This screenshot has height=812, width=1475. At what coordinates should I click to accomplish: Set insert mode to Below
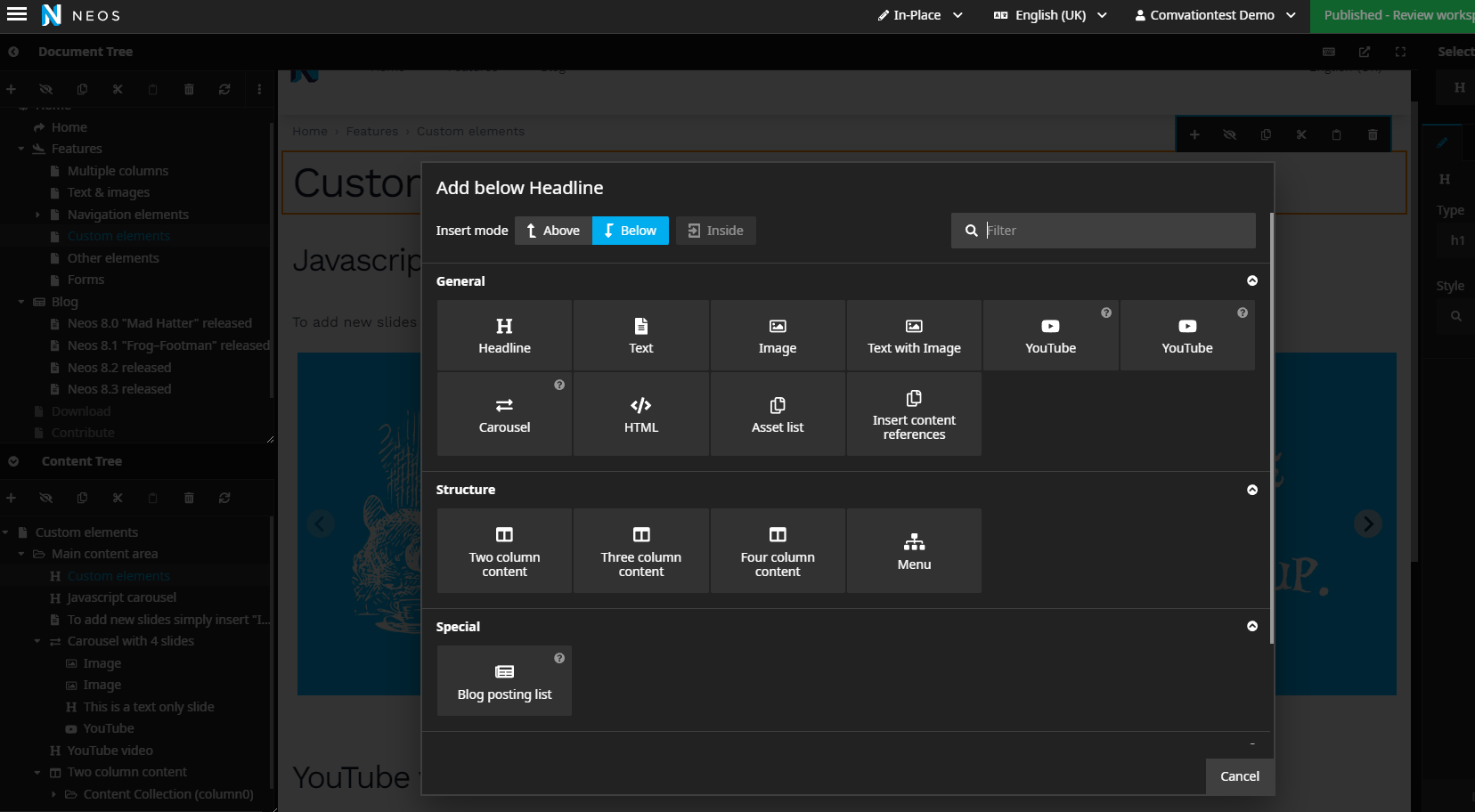631,231
